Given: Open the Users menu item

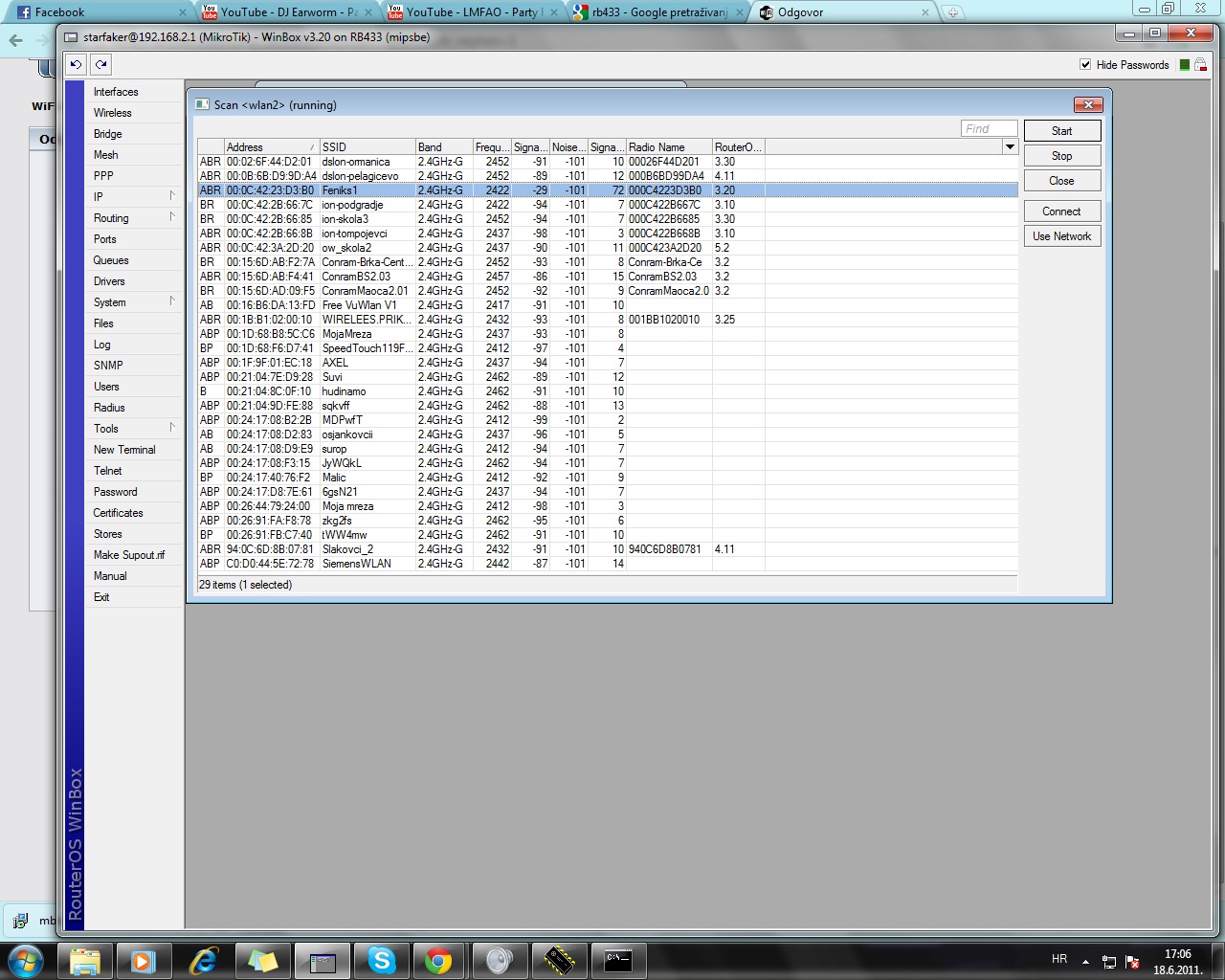Looking at the screenshot, I should click(106, 387).
